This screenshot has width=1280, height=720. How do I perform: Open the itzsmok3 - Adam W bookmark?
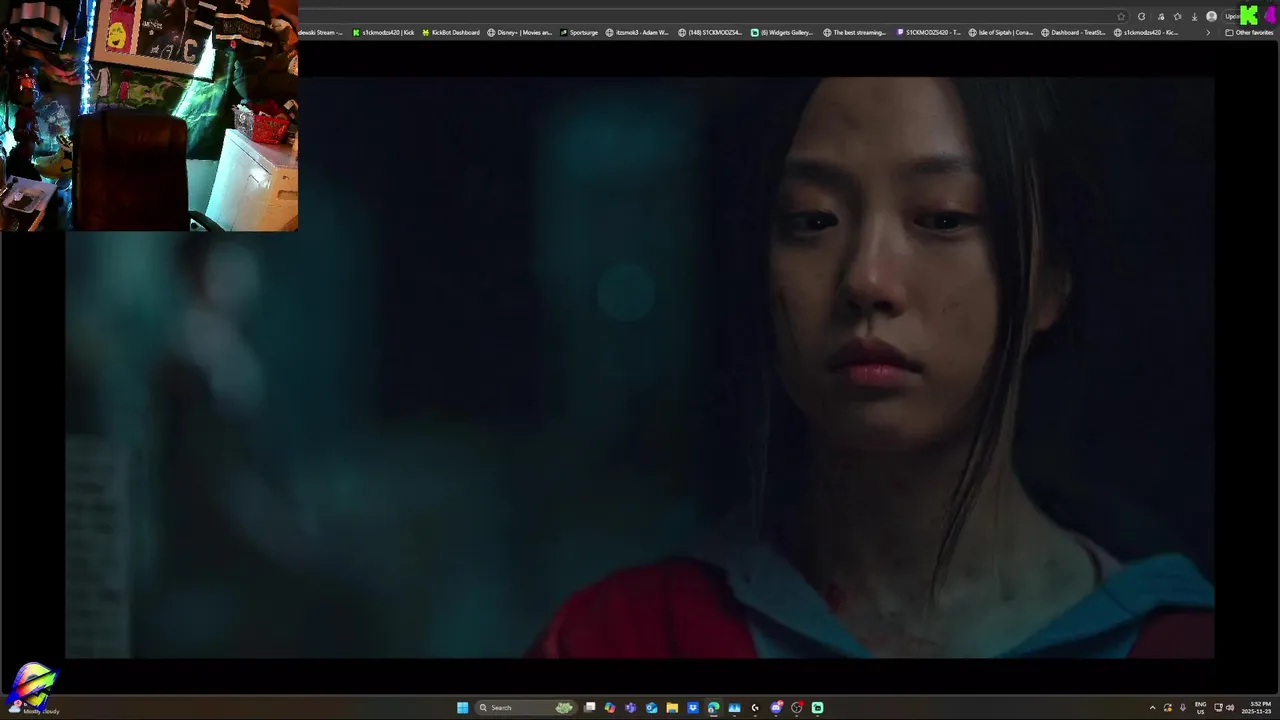point(637,32)
